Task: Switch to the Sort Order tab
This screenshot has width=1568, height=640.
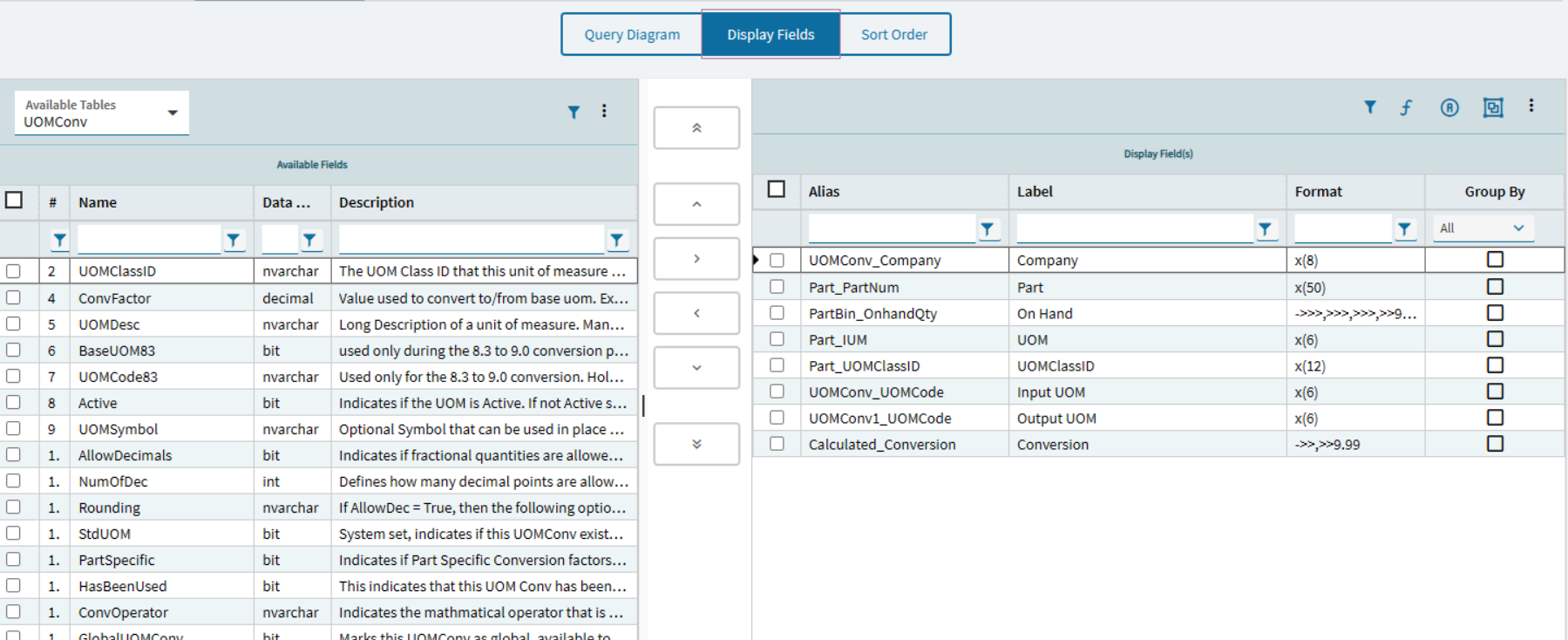Action: click(894, 34)
